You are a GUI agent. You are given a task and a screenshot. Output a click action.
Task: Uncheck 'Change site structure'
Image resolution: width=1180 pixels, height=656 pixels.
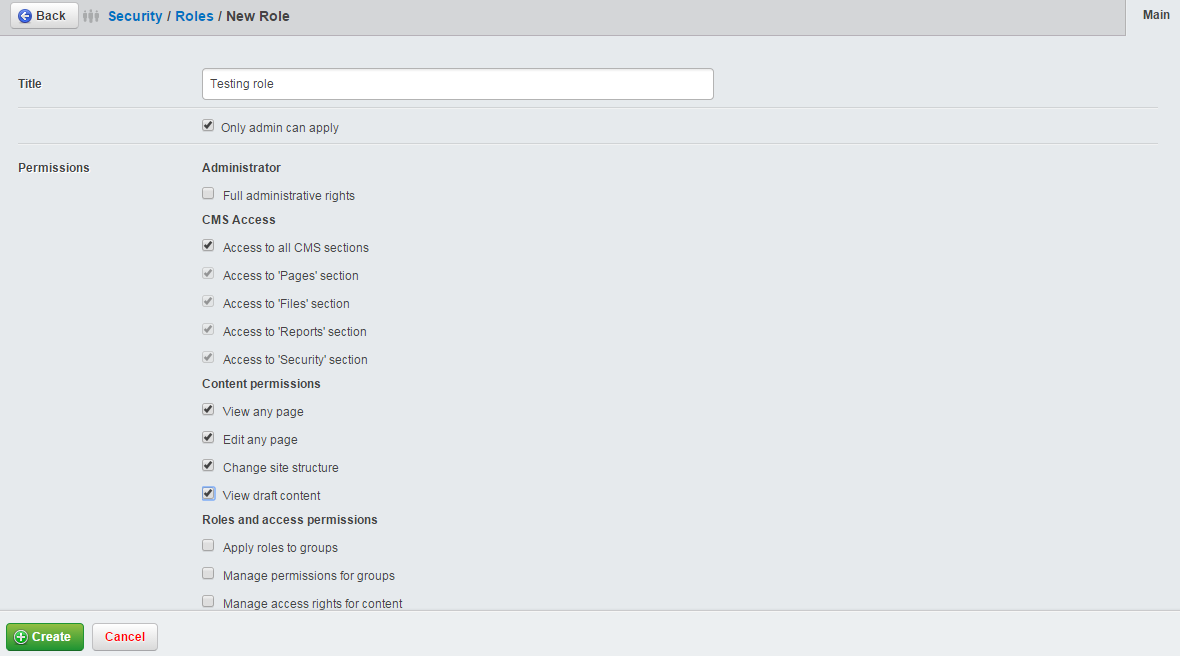(x=208, y=465)
